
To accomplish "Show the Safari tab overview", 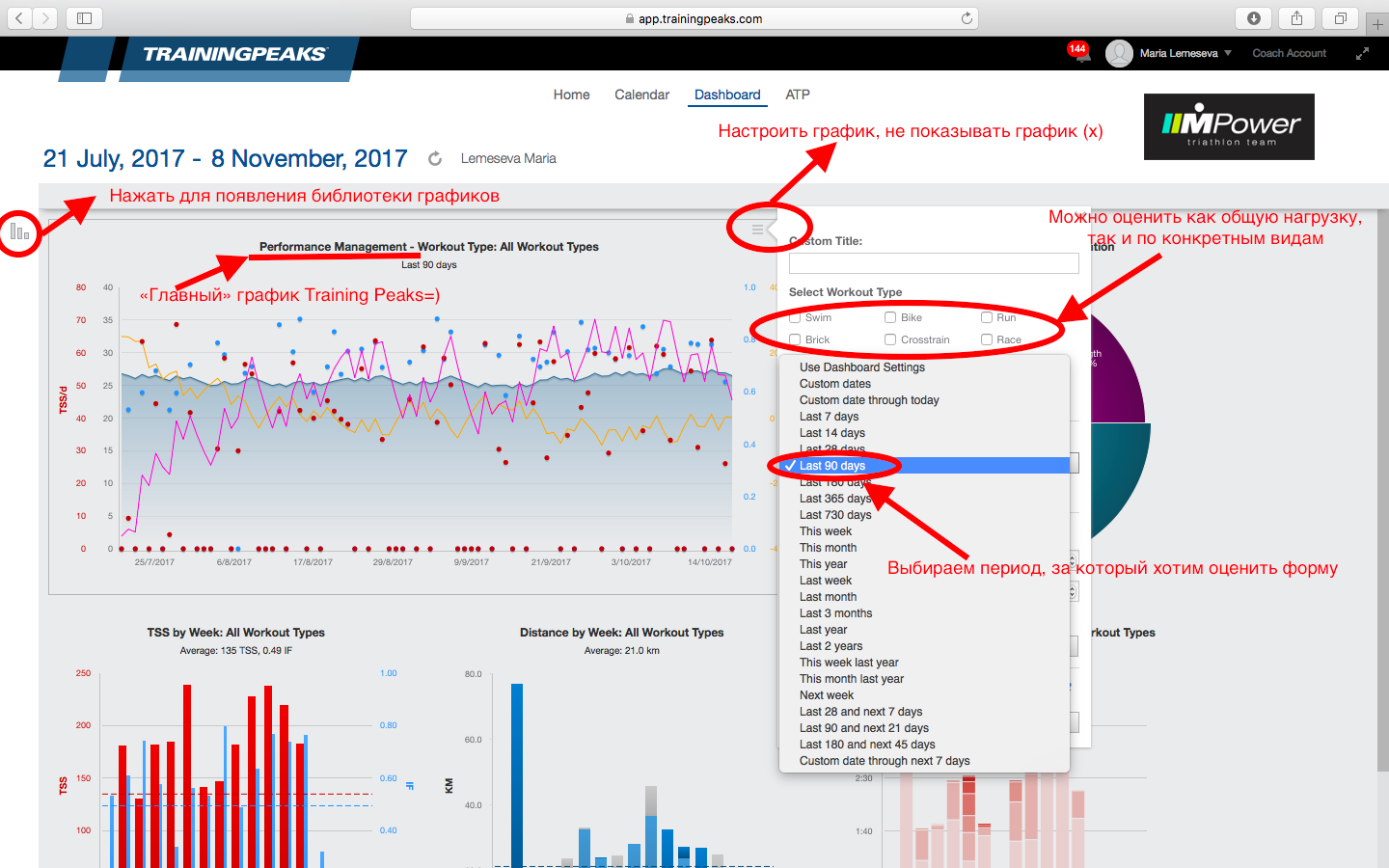I will [1340, 18].
